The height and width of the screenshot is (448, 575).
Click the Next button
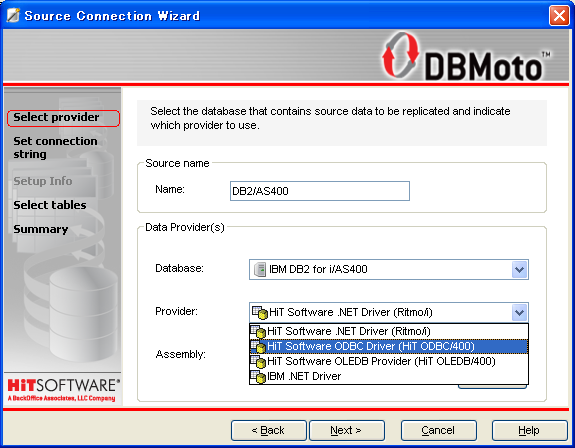[347, 430]
